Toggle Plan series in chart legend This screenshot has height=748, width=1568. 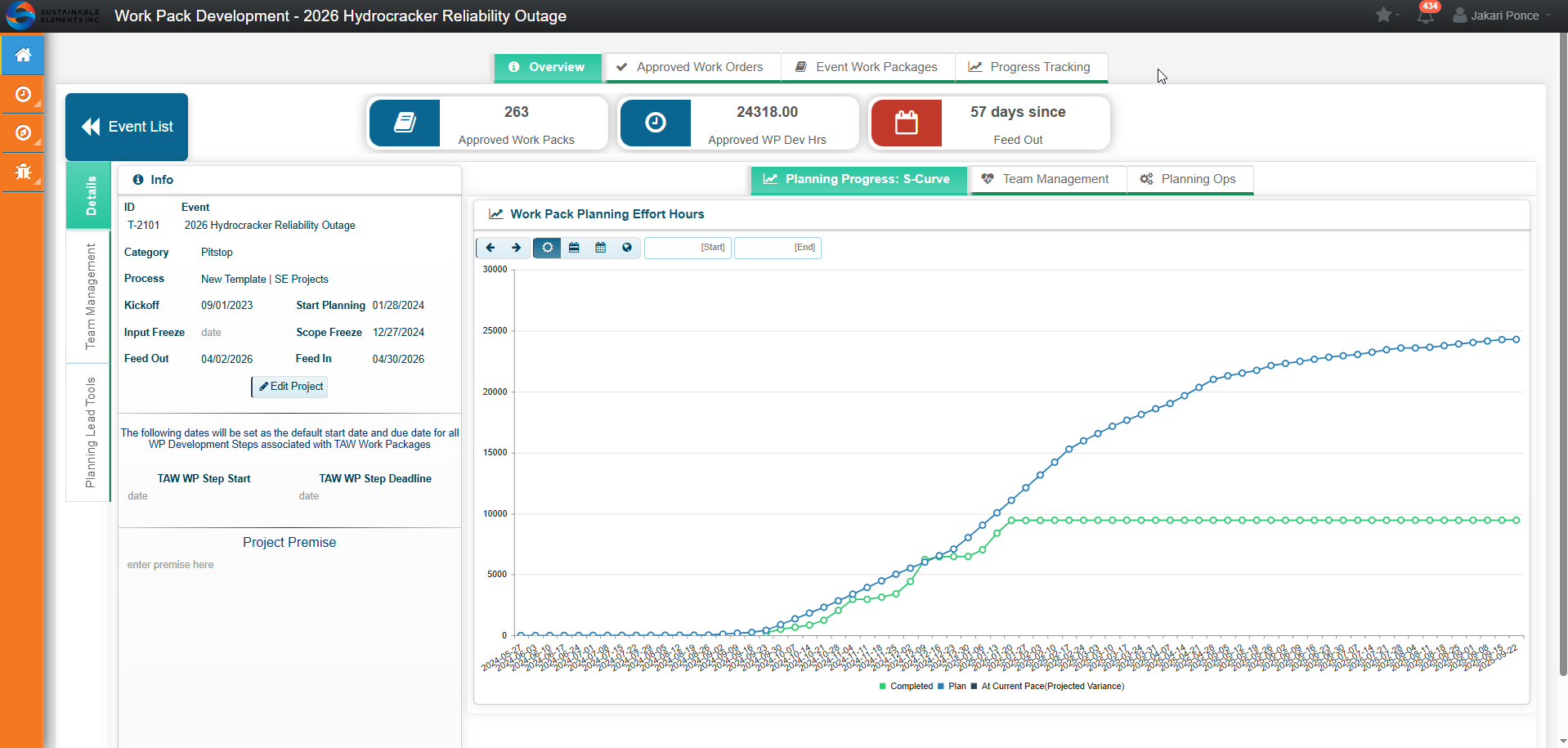[x=952, y=687]
